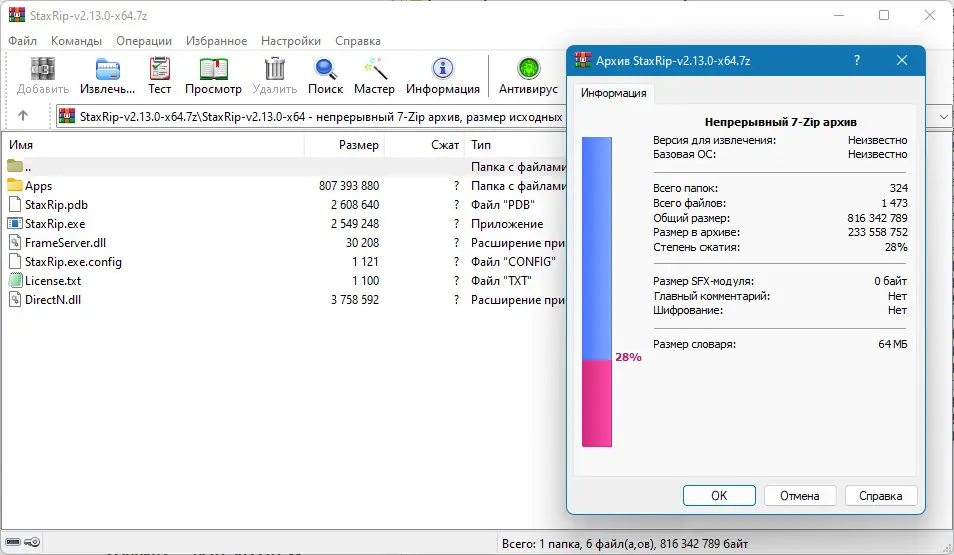The height and width of the screenshot is (555, 954).
Task: Open the Поиск search tool
Action: pos(326,69)
